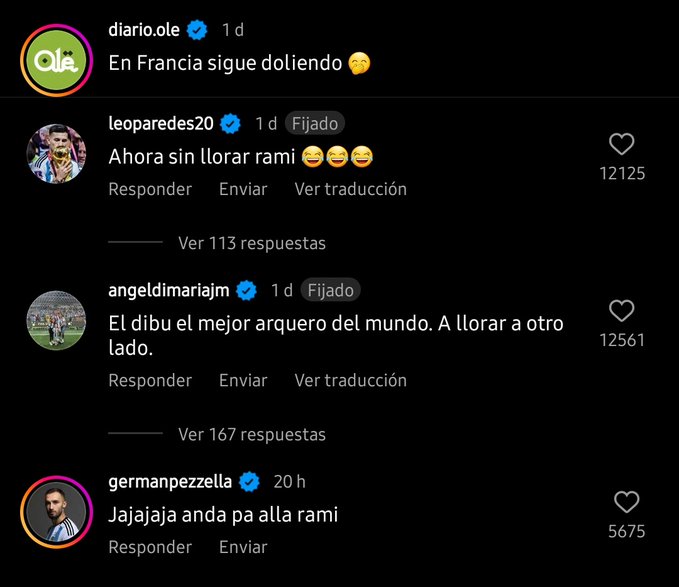Like leoparedes20's comment with the heart
679x587 pixels.
(622, 144)
